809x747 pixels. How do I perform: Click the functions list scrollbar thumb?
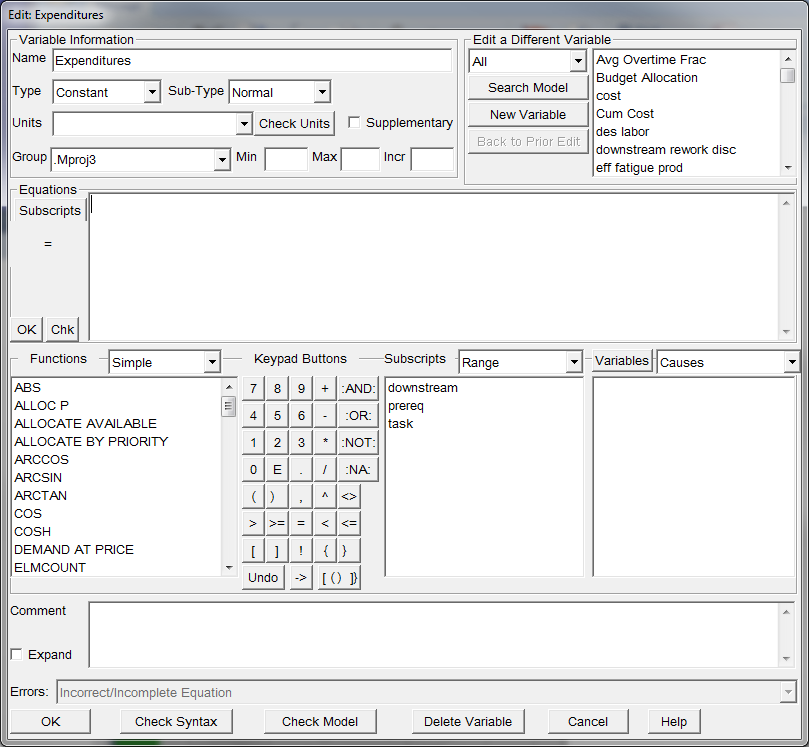click(x=228, y=406)
